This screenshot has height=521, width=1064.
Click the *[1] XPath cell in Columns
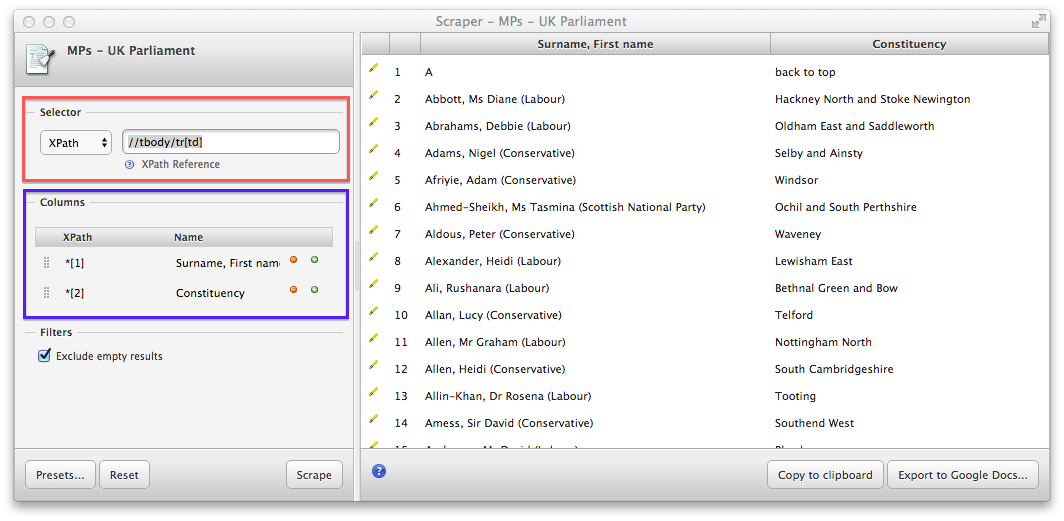pyautogui.click(x=75, y=263)
